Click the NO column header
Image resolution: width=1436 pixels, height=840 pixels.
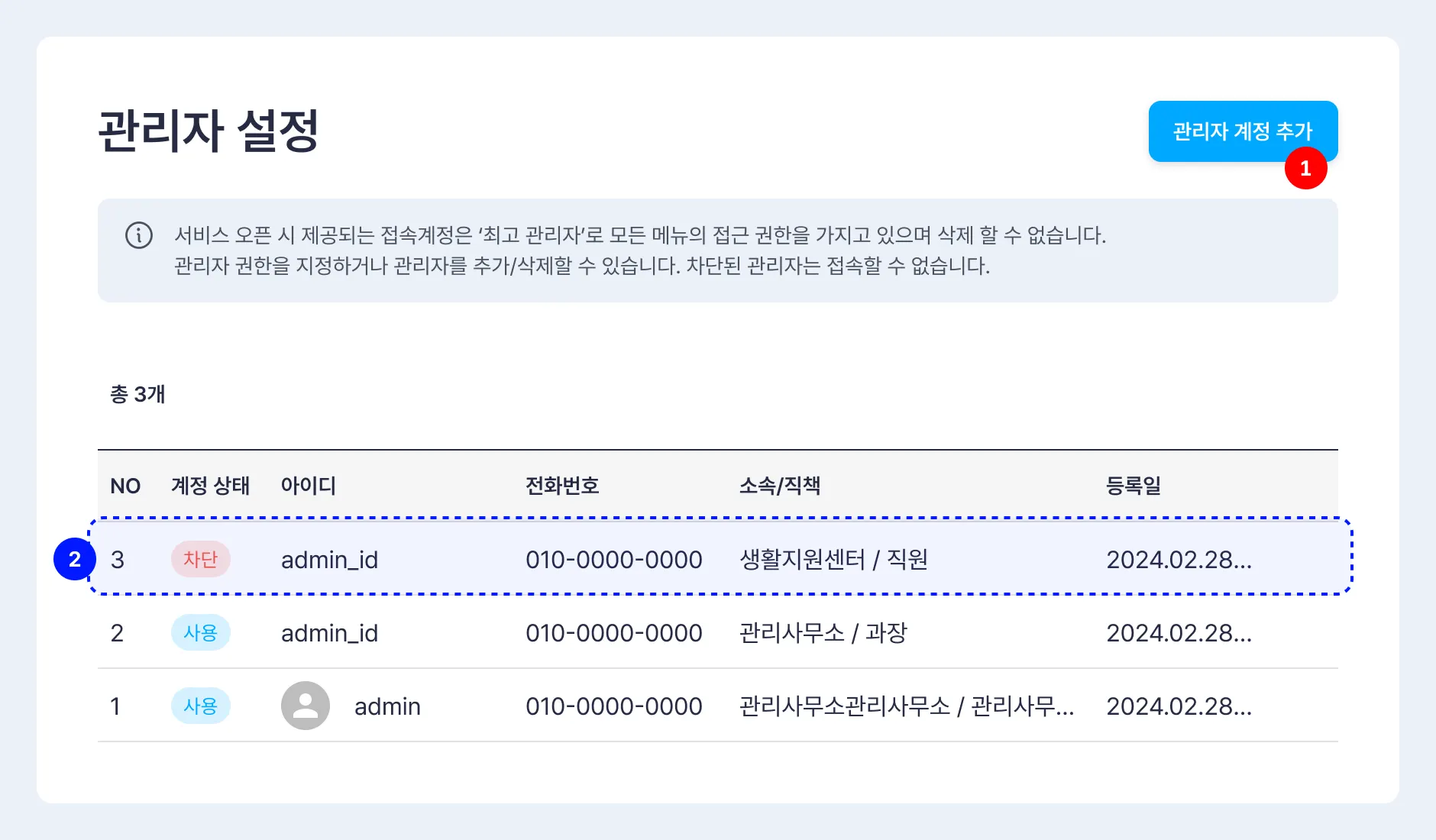coord(125,486)
